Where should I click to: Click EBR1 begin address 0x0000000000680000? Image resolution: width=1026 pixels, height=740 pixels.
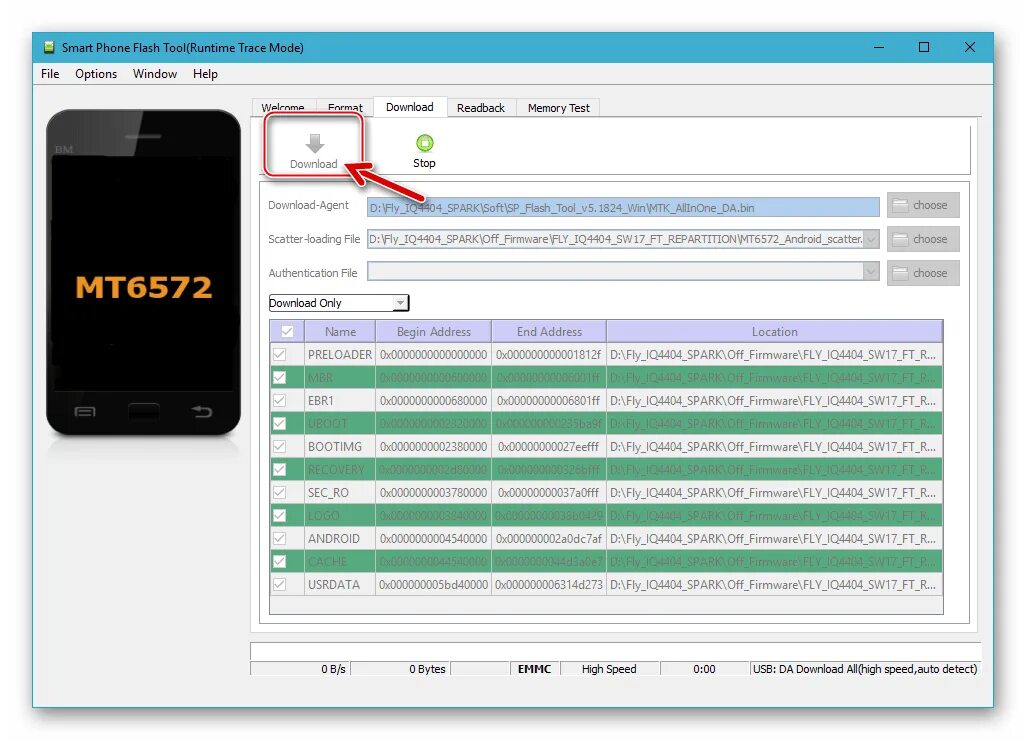[433, 400]
